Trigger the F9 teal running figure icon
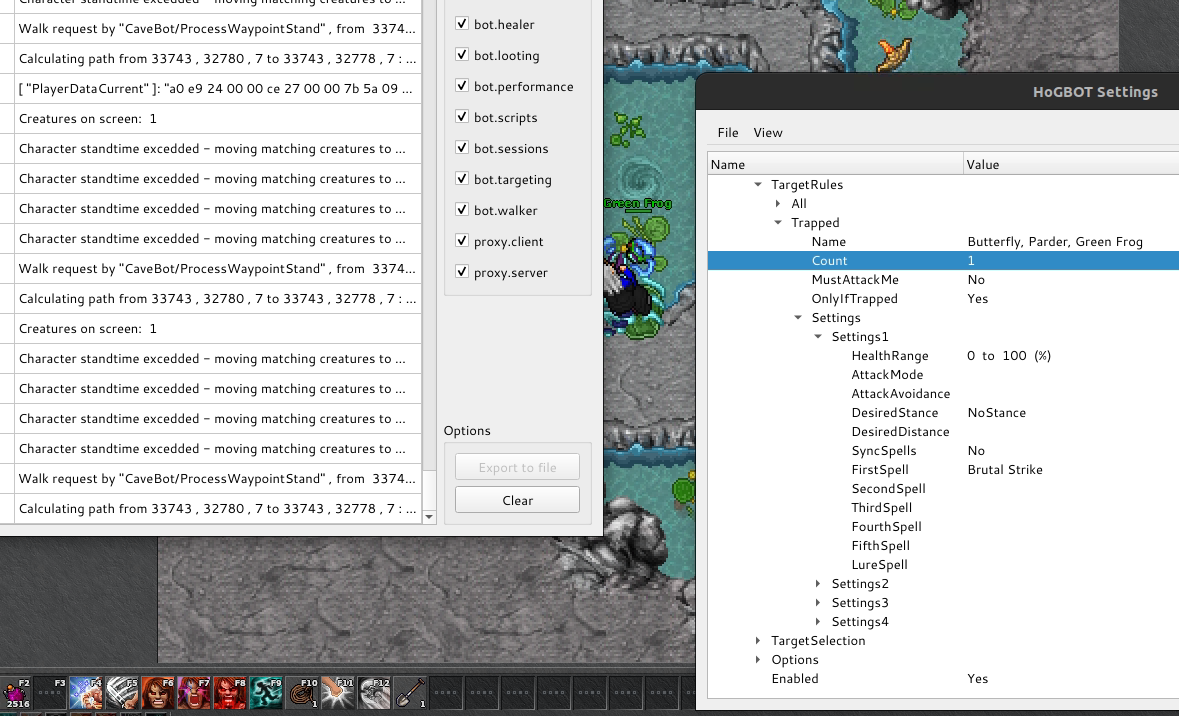This screenshot has width=1179, height=716. coord(265,692)
